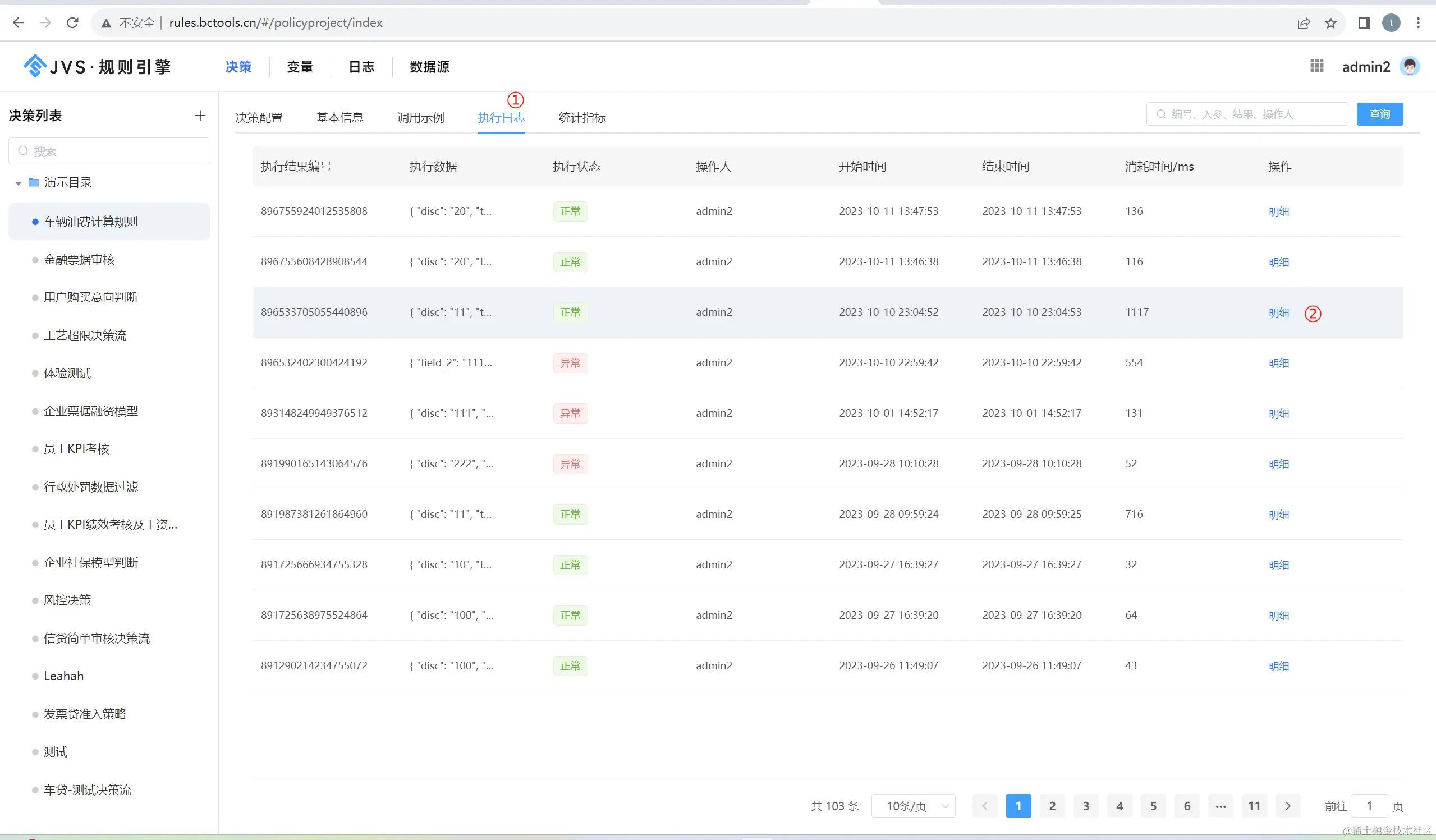1436x840 pixels.
Task: Open the apps grid icon near admin2
Action: pyautogui.click(x=1316, y=66)
